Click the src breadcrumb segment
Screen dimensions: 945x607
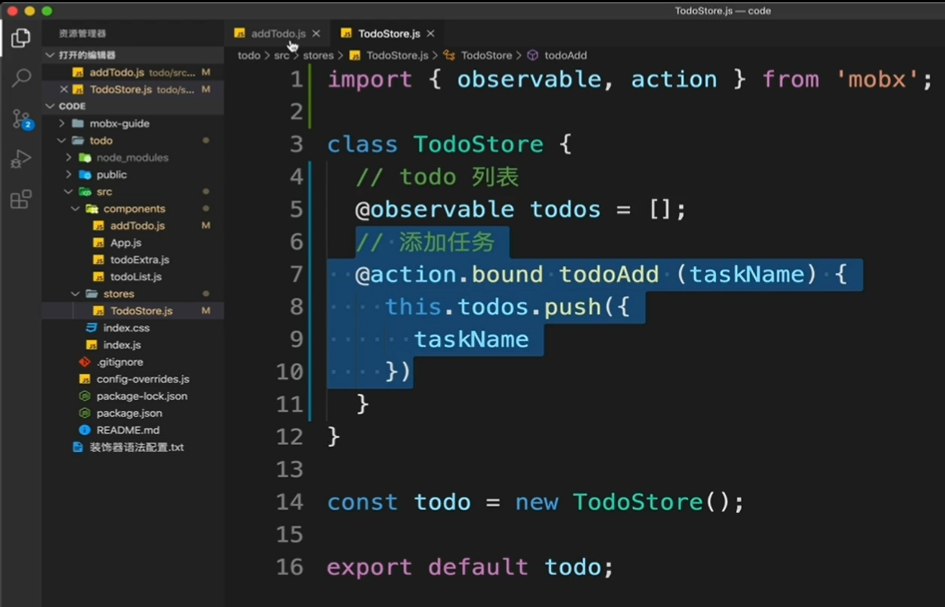pos(281,55)
